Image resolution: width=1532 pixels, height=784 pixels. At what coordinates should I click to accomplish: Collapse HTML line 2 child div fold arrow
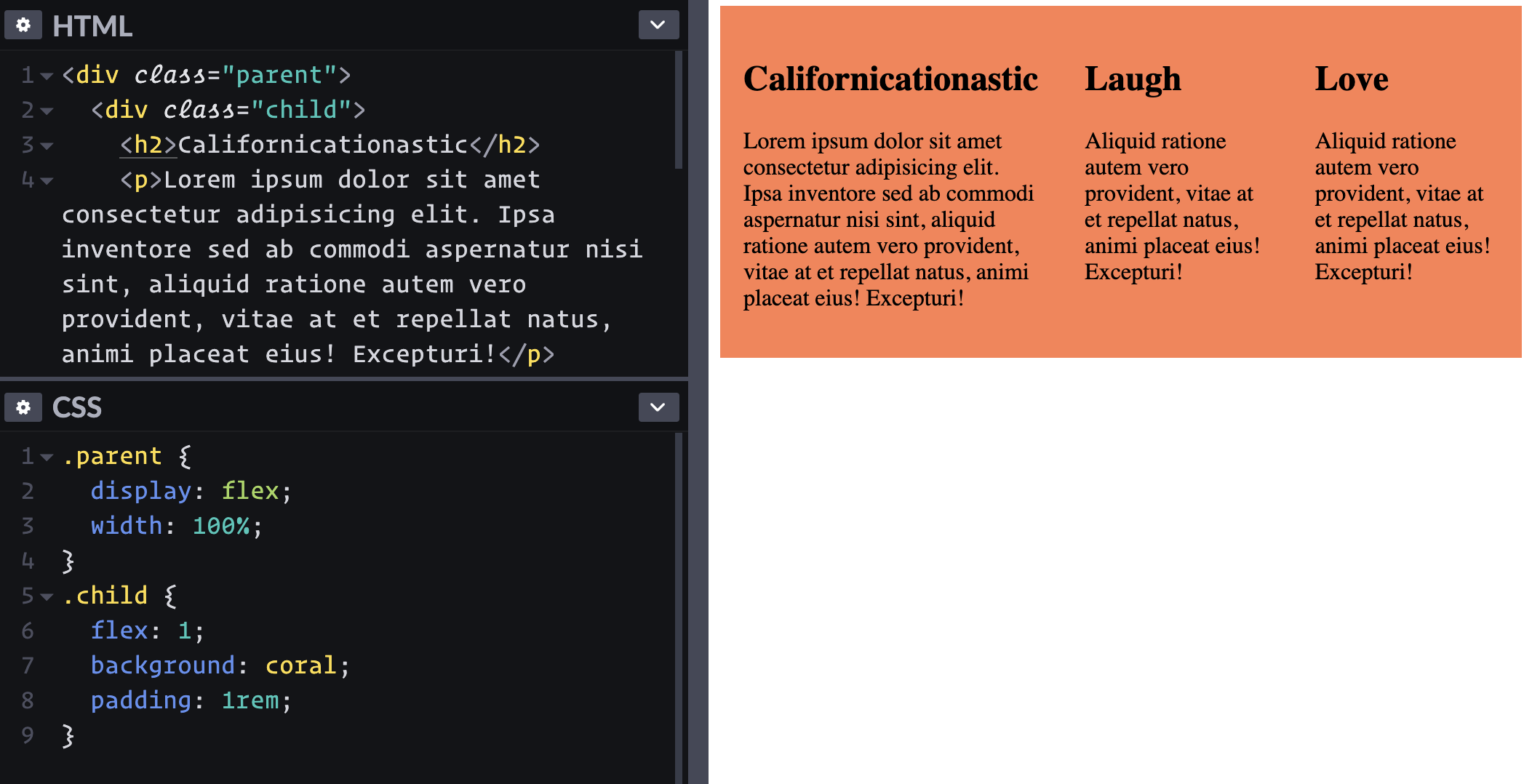(x=47, y=111)
